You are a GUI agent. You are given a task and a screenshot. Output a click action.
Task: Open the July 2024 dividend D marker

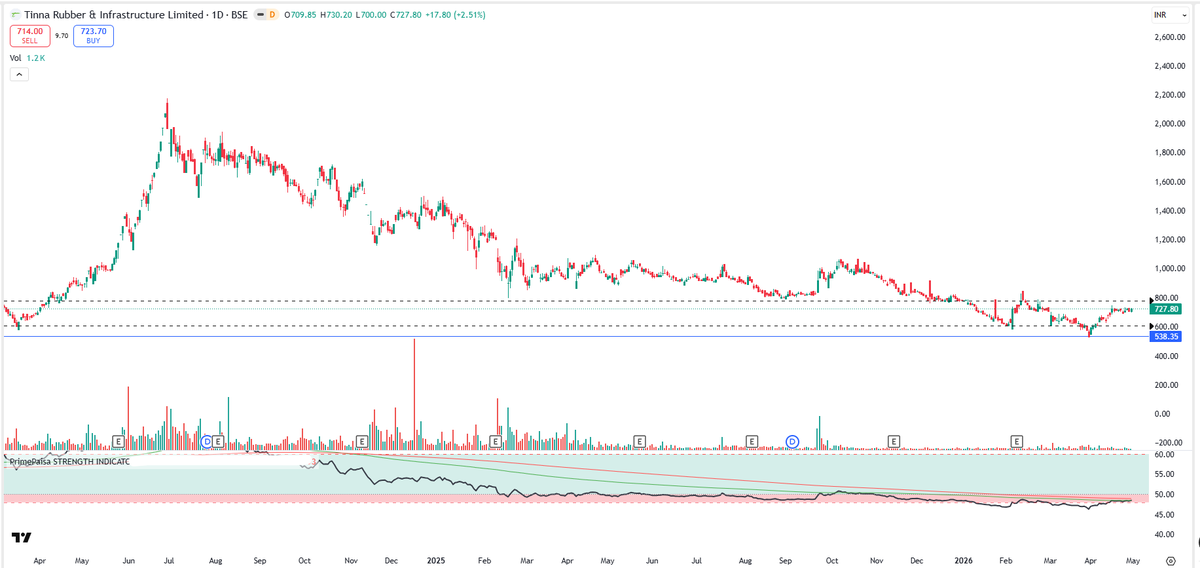(207, 440)
